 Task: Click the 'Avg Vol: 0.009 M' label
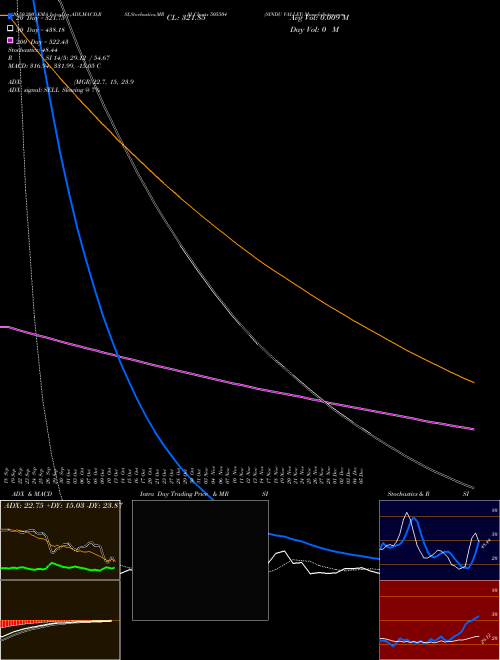319,18
